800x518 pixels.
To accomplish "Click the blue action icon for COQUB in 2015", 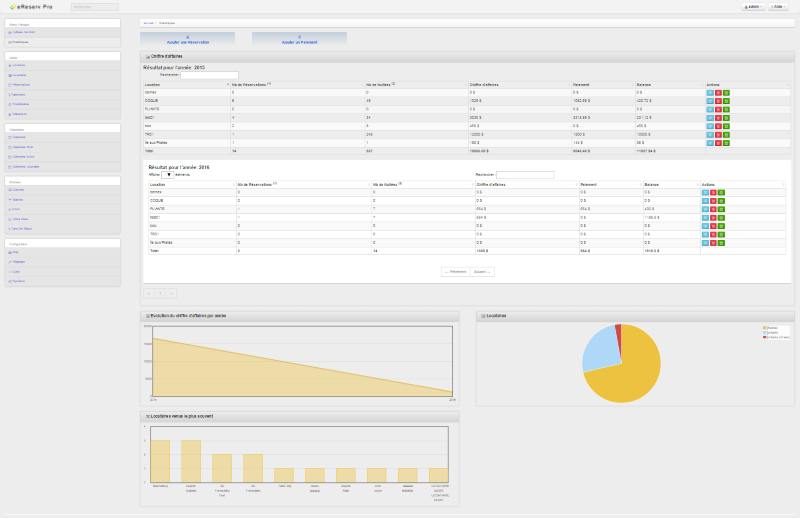I will (709, 100).
